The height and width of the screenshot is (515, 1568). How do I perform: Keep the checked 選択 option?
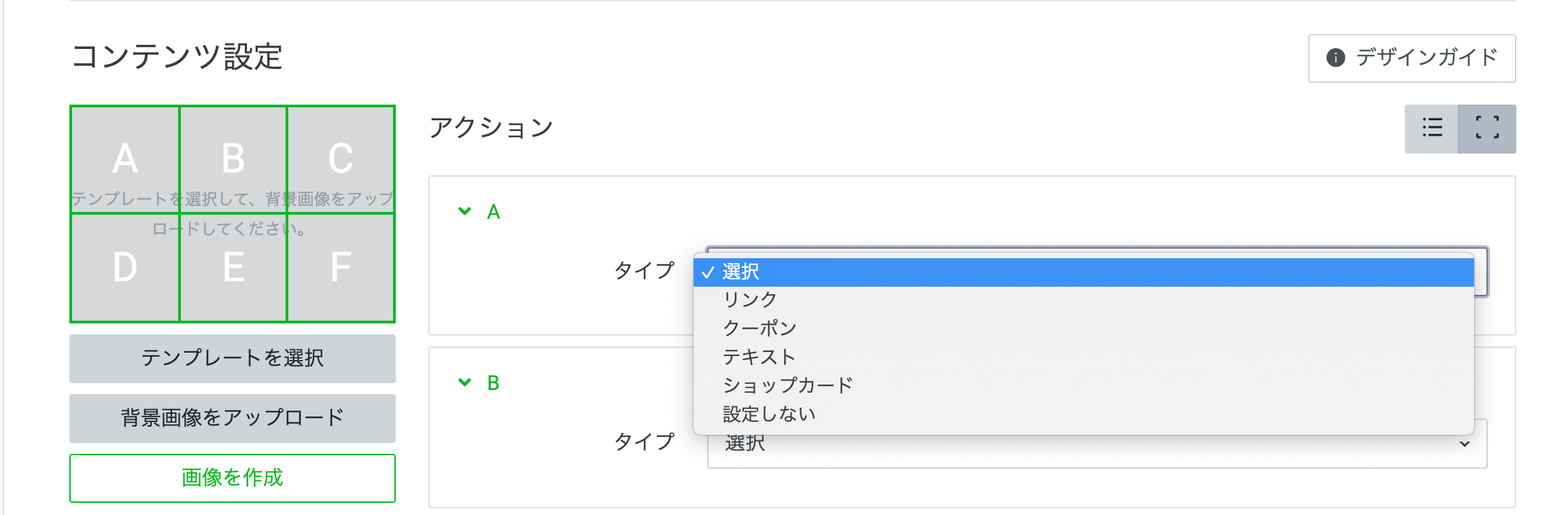(x=1083, y=272)
